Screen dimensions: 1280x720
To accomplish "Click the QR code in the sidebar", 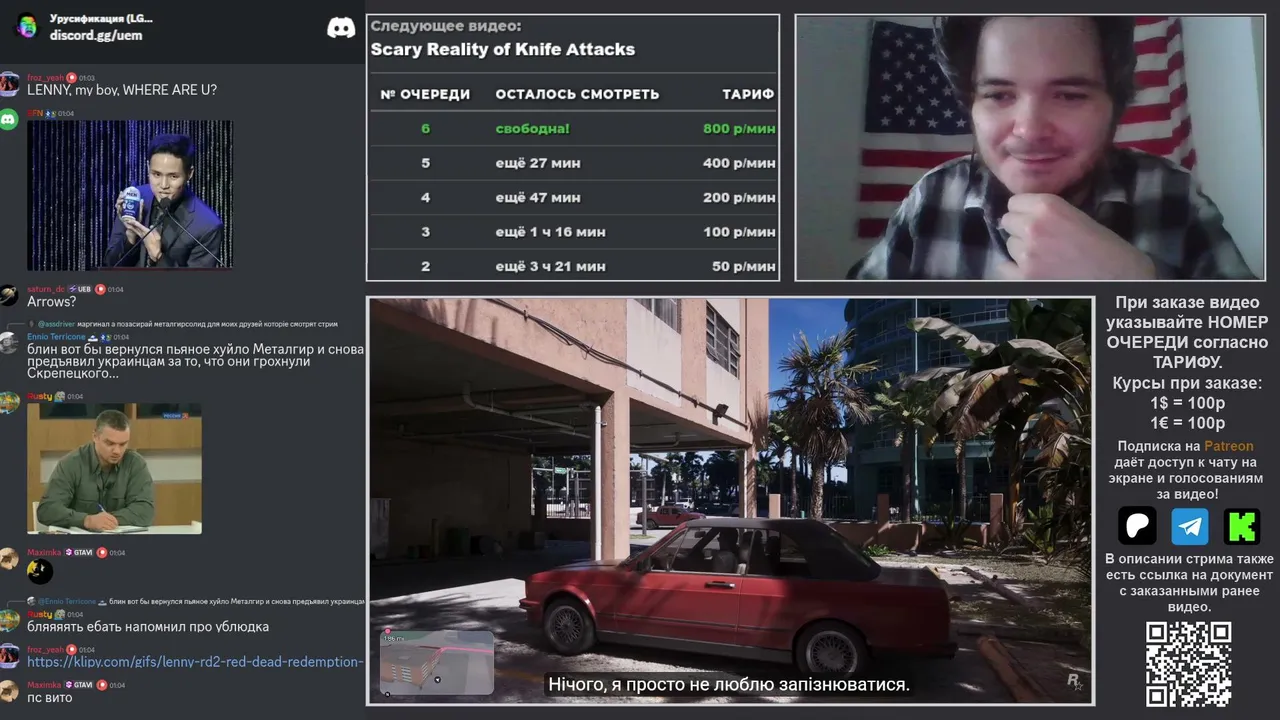I will coord(1188,664).
